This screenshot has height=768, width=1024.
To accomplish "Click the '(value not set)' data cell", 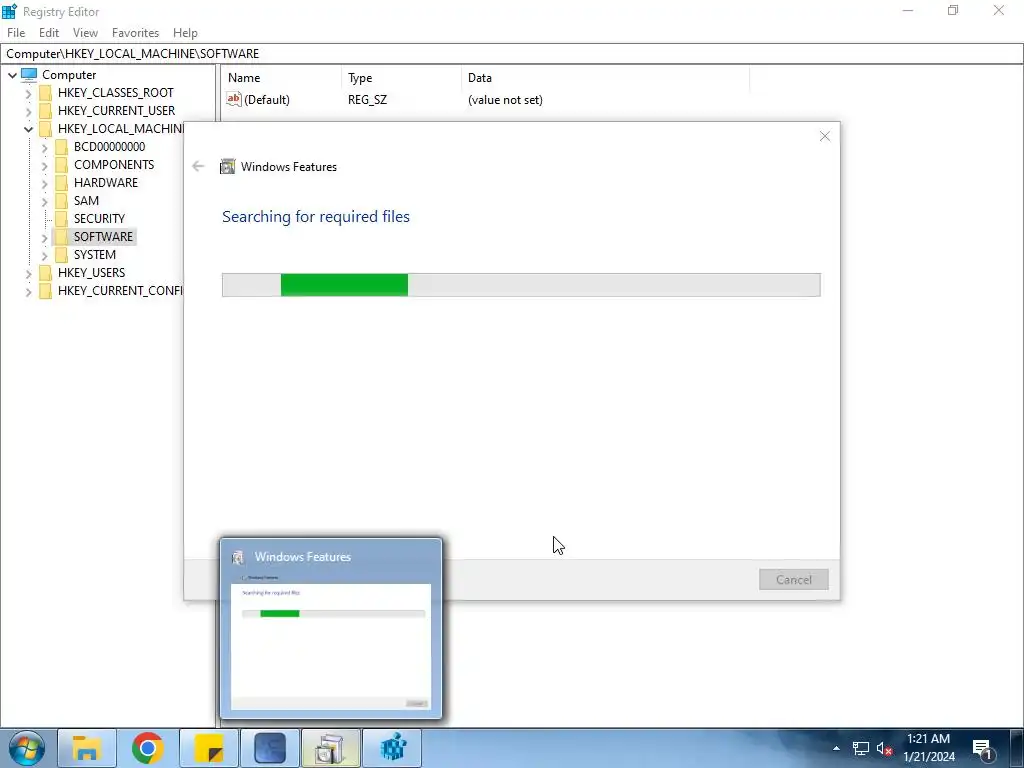I will point(505,100).
